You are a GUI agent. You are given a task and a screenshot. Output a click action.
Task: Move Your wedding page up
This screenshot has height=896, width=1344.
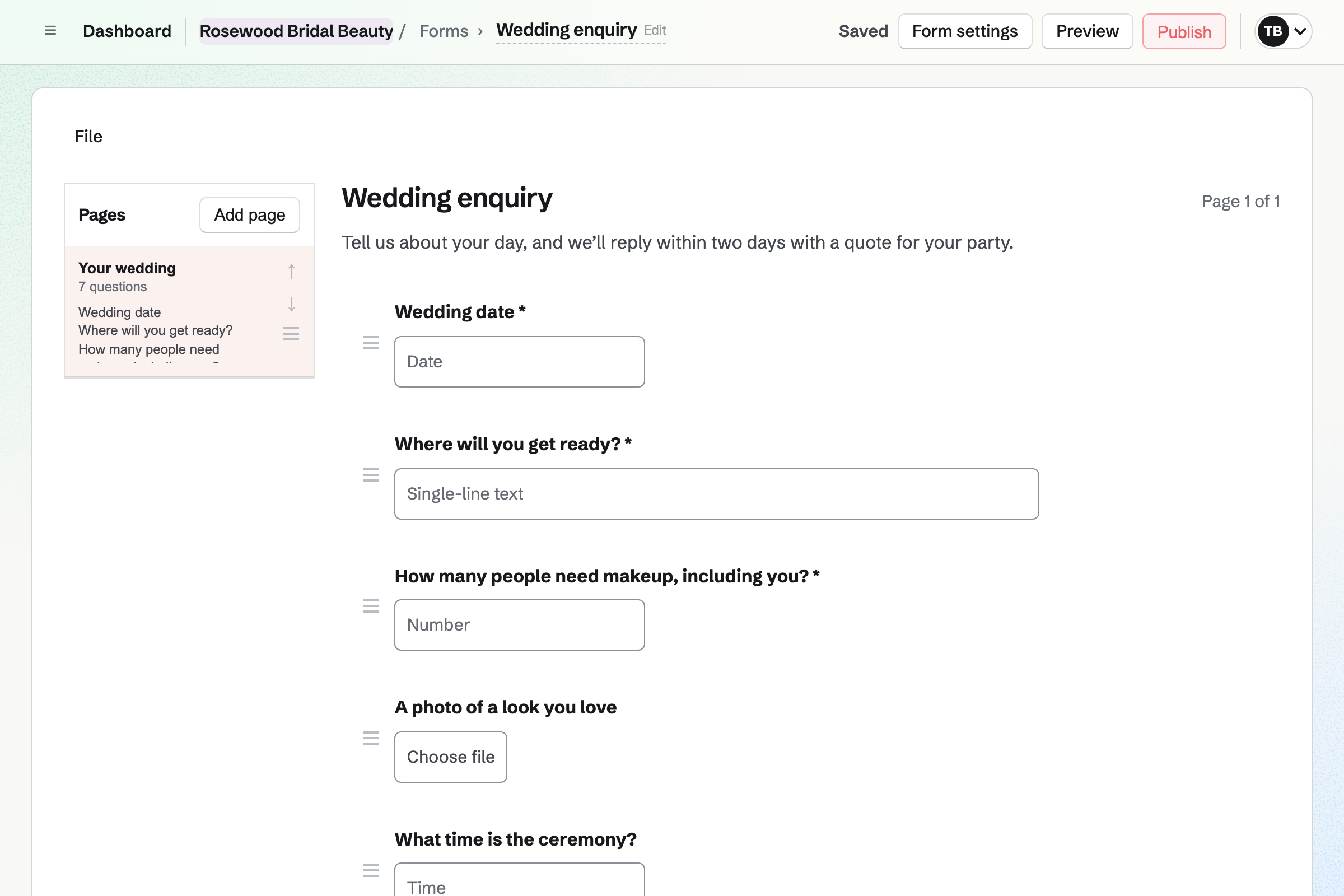(291, 271)
